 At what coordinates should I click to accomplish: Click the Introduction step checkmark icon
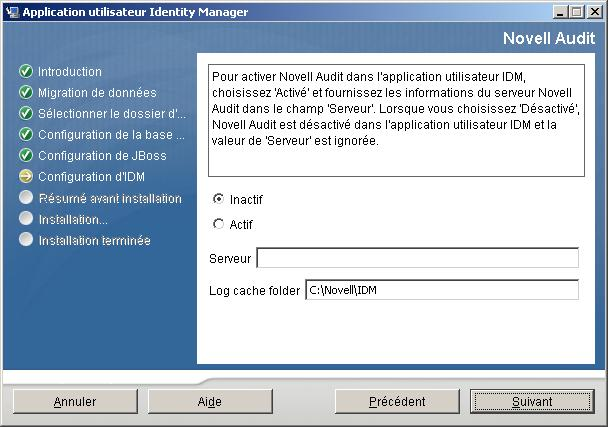(26, 71)
